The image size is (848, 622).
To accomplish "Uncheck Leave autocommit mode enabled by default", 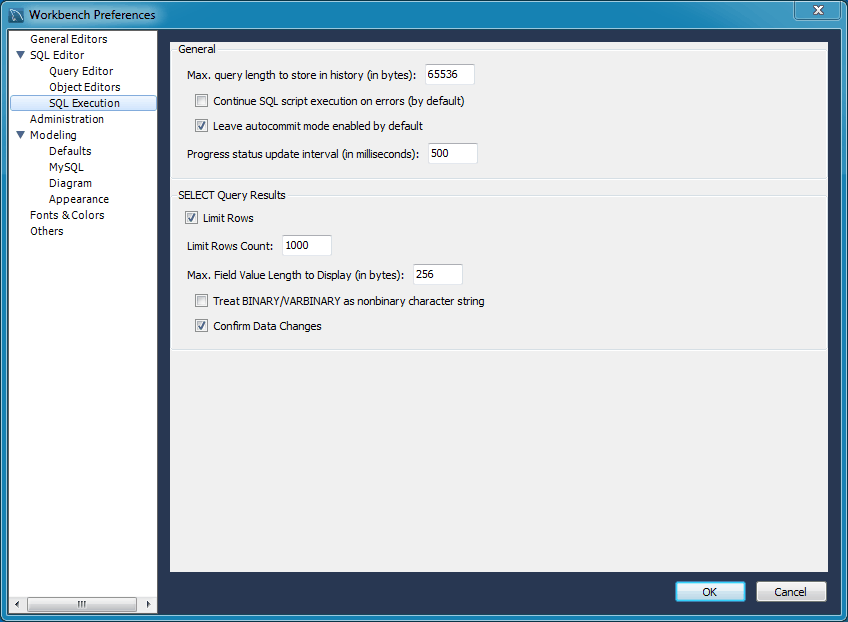I will pos(201,125).
